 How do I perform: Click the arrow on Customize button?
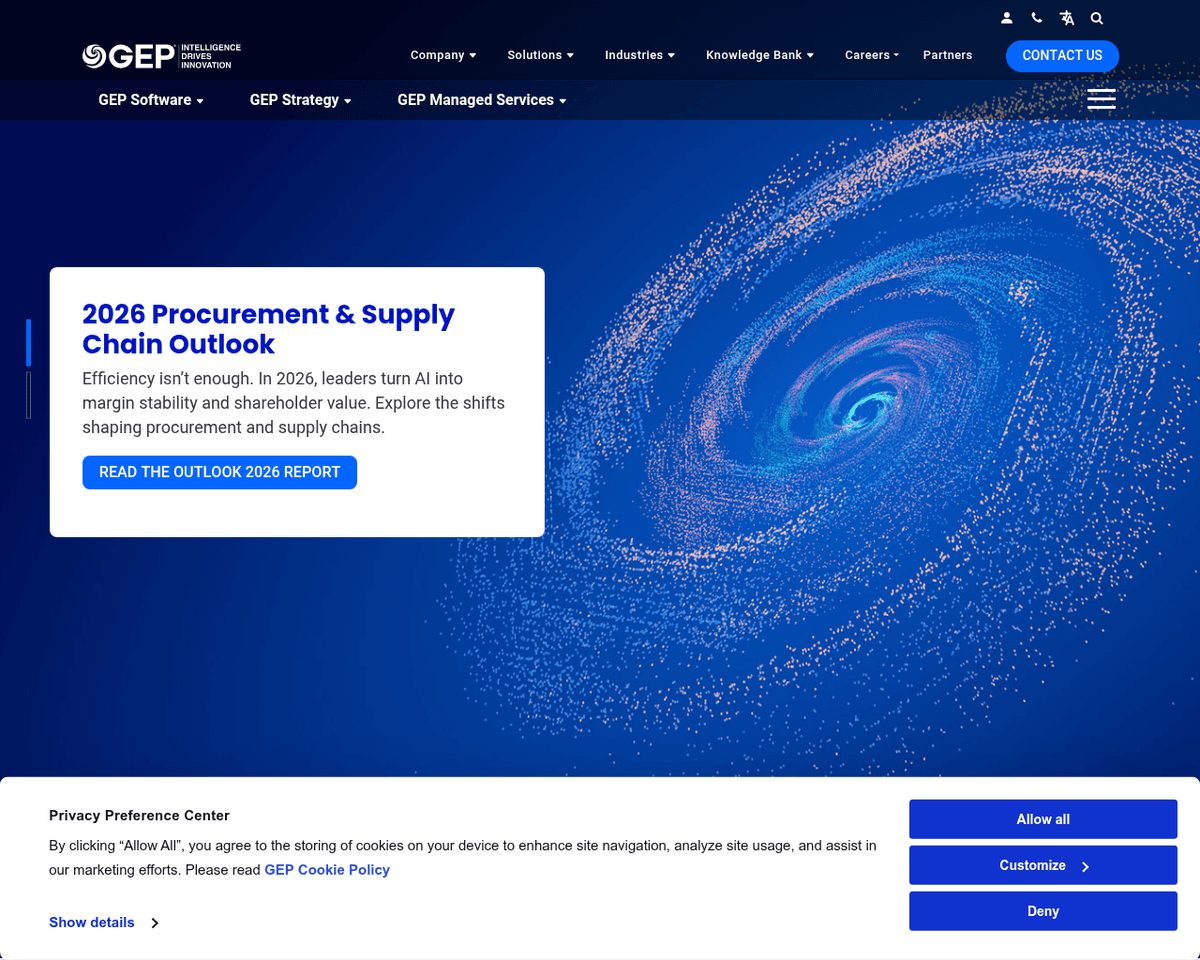(x=1085, y=866)
